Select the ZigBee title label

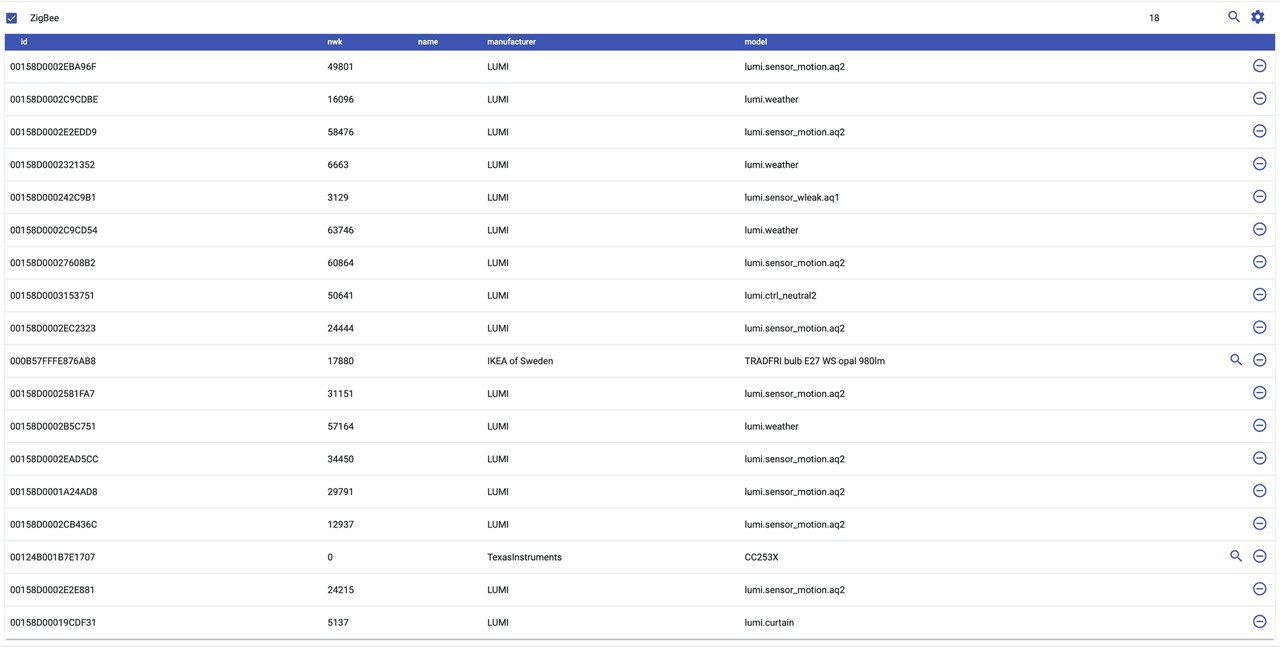point(46,18)
